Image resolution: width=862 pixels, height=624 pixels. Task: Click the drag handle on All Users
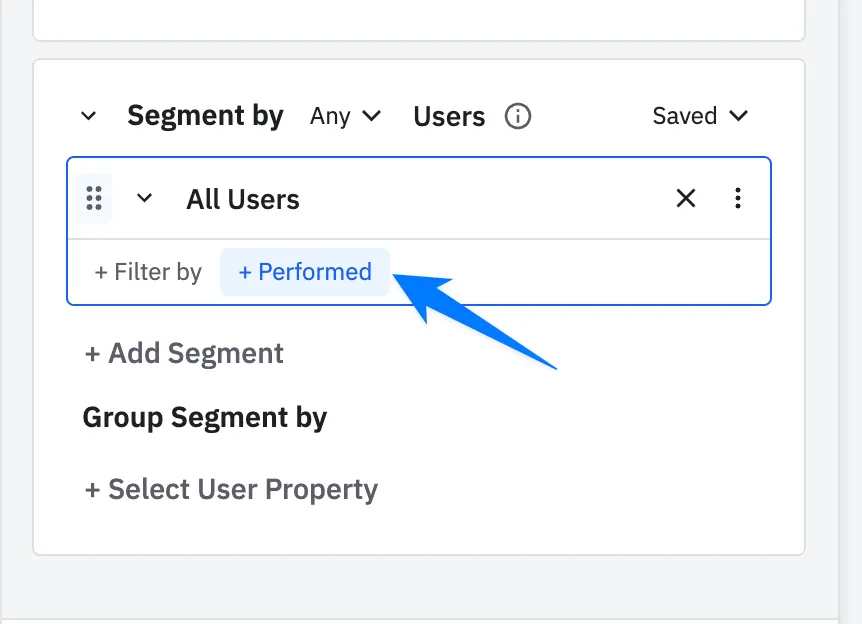[94, 198]
